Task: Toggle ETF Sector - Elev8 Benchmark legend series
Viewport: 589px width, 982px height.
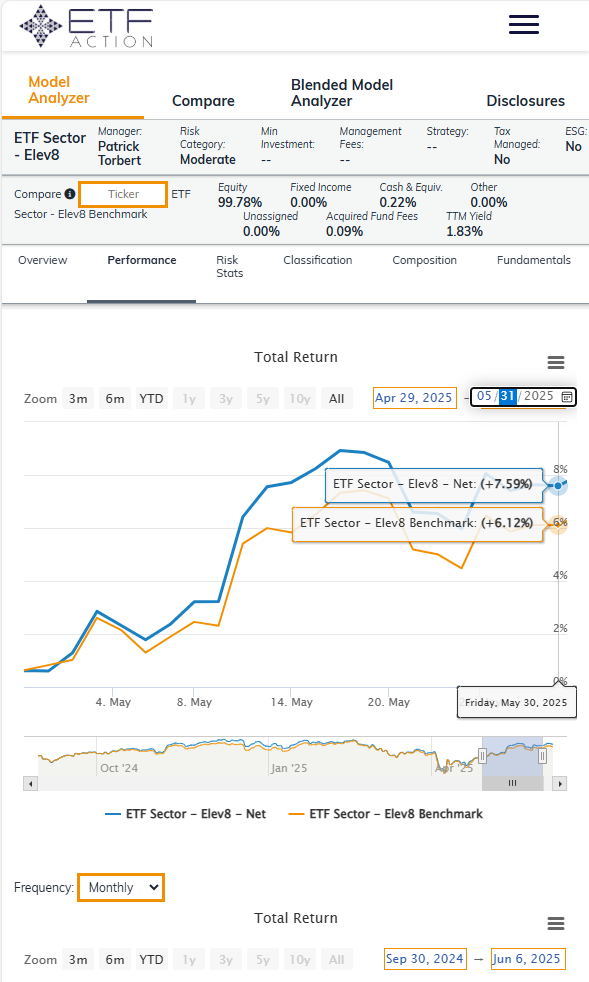Action: tap(385, 814)
